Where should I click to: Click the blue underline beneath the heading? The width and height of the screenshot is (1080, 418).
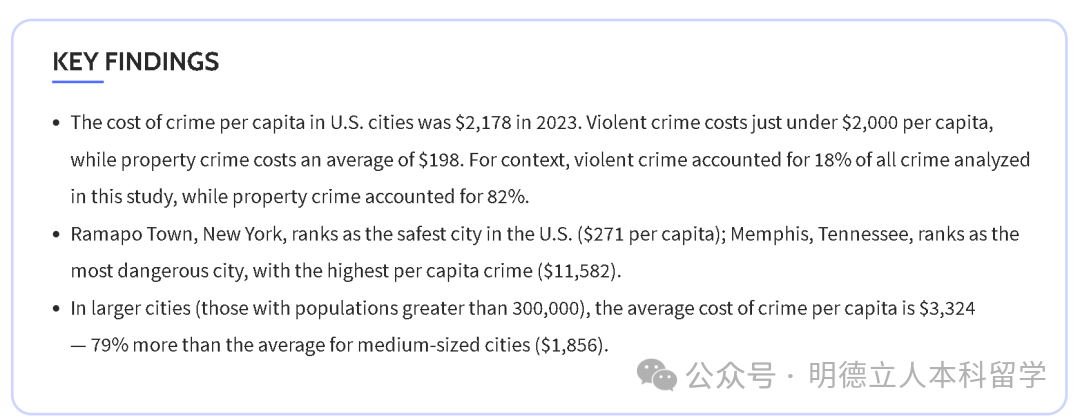pos(78,81)
